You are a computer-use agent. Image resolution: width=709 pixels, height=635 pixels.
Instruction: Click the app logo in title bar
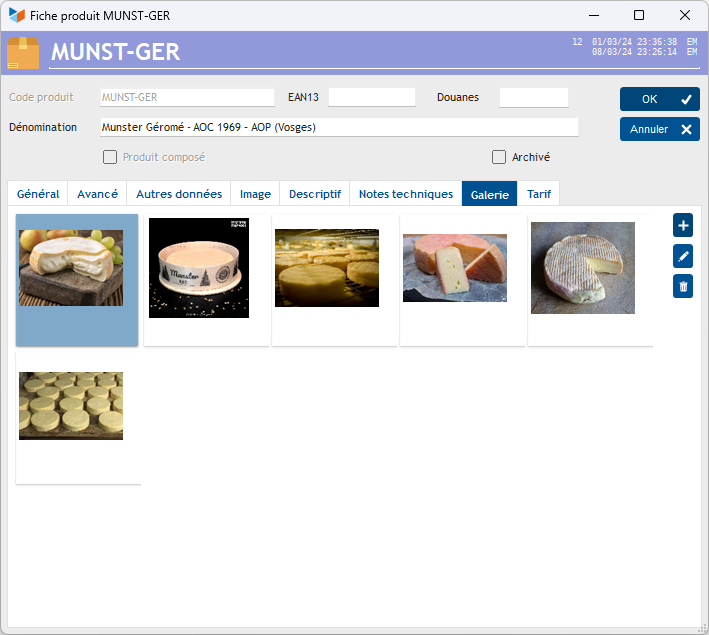pos(17,15)
